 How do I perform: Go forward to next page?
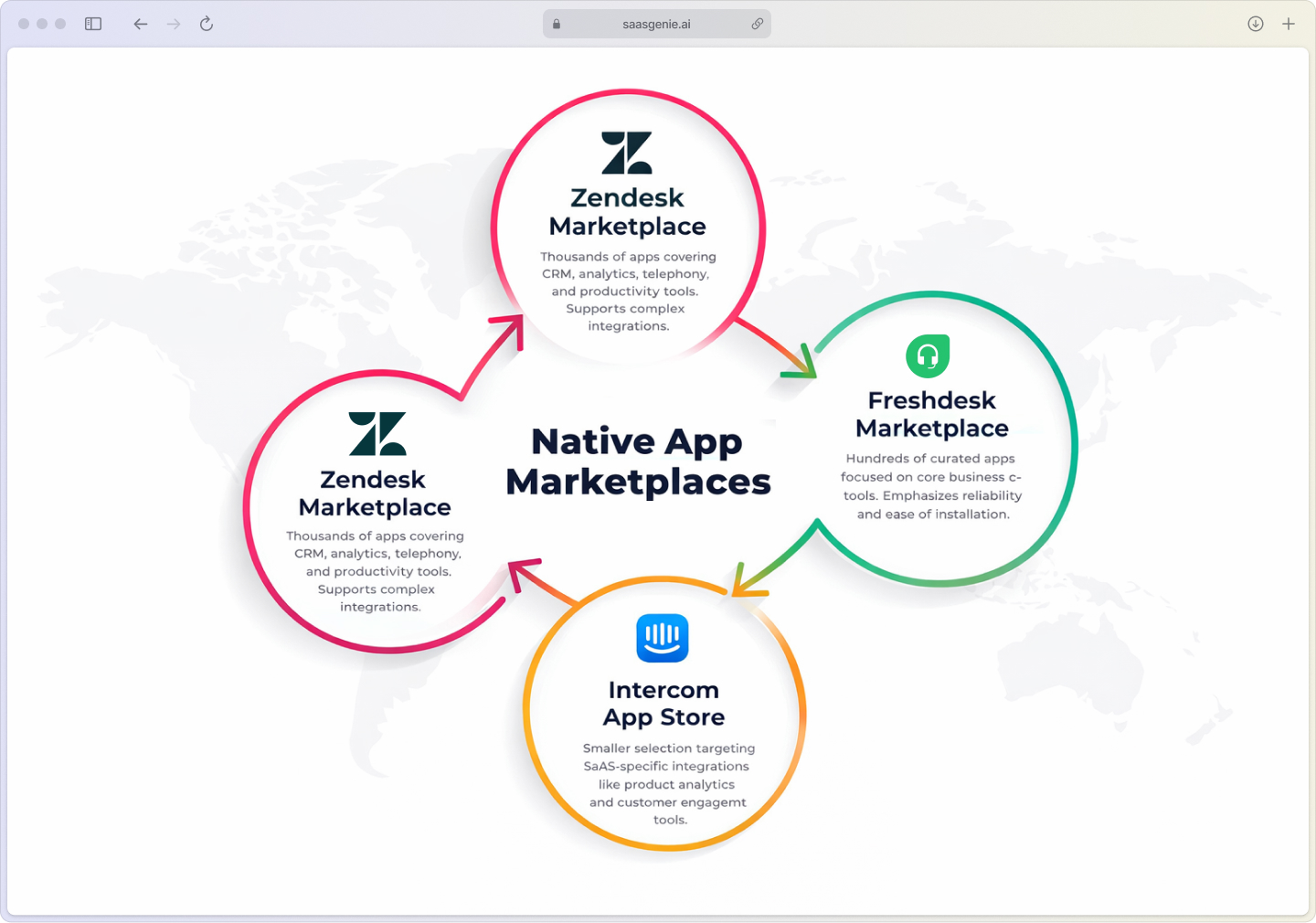coord(174,24)
